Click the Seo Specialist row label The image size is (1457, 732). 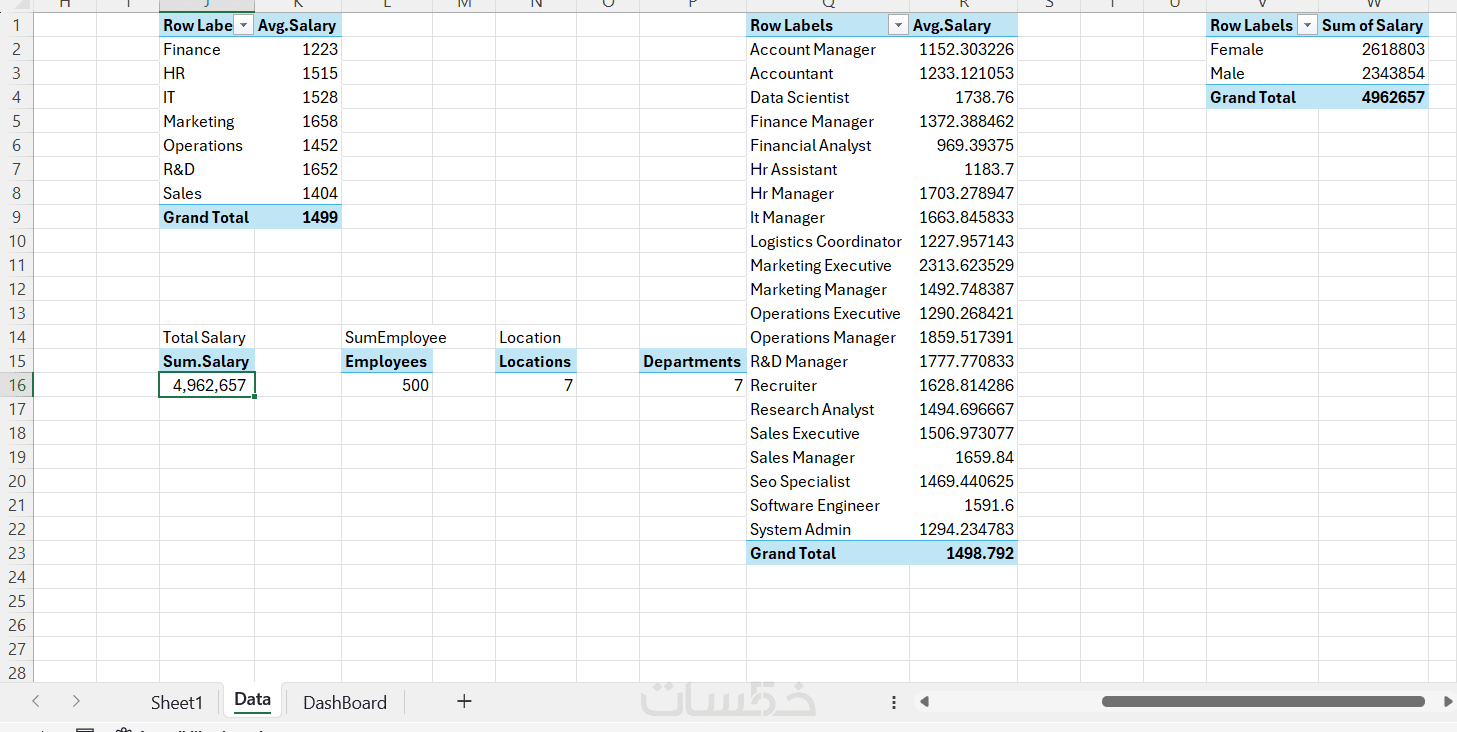coord(828,481)
